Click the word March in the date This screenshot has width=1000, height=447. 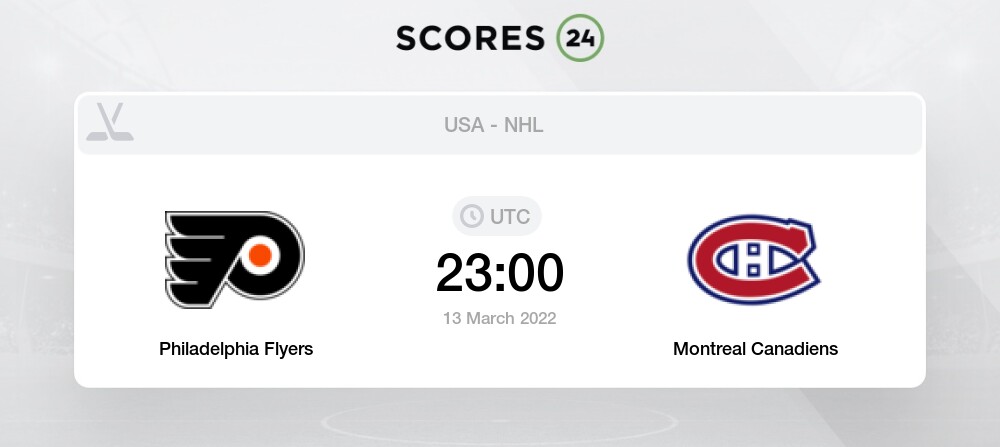[491, 318]
